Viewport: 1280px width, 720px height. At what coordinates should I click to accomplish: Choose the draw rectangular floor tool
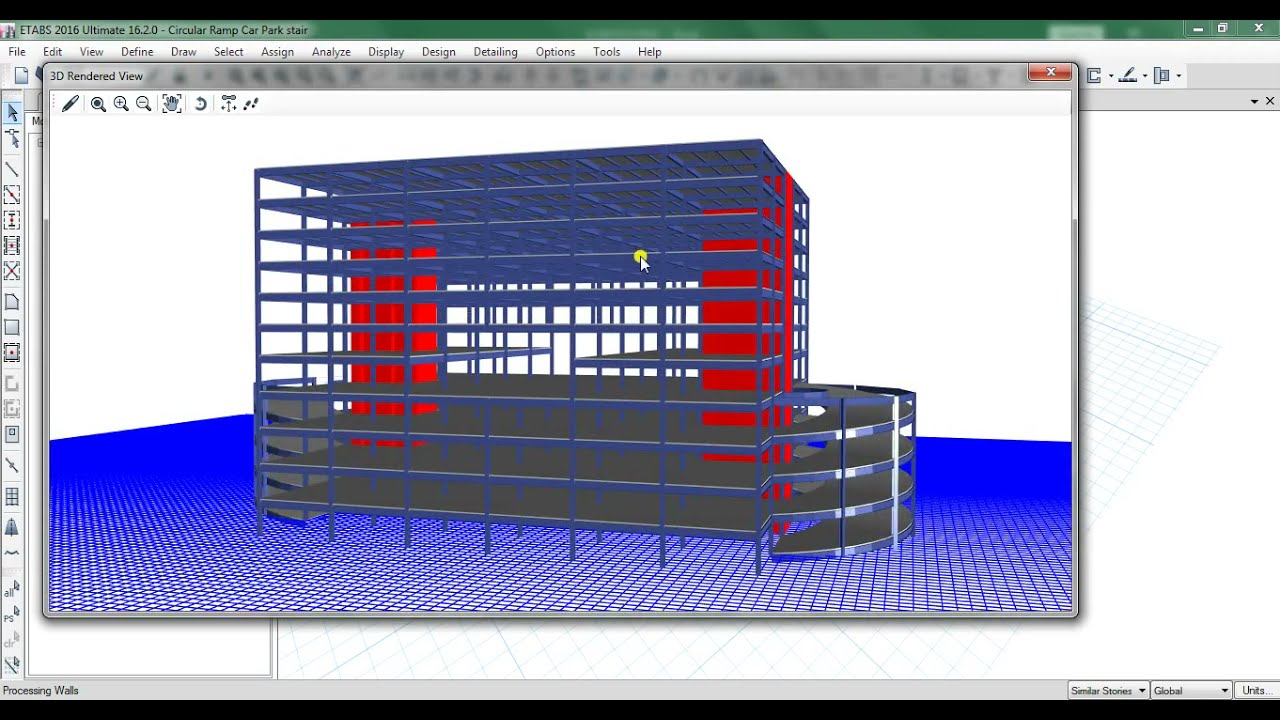[12, 327]
